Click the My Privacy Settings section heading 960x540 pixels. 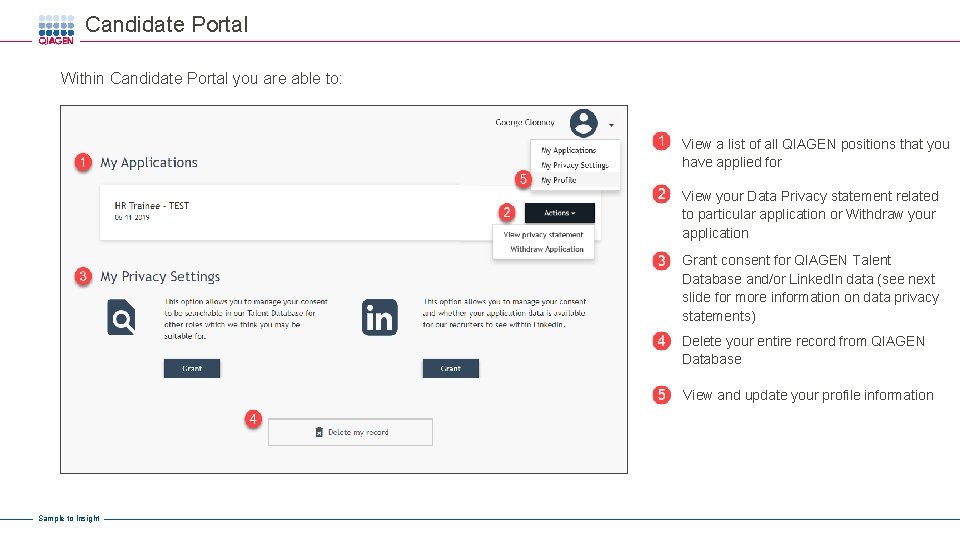pyautogui.click(x=160, y=276)
